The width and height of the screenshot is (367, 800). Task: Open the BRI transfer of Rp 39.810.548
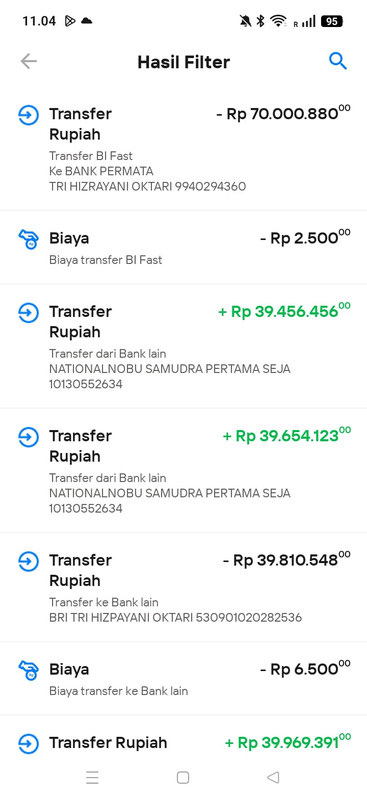coord(183,587)
